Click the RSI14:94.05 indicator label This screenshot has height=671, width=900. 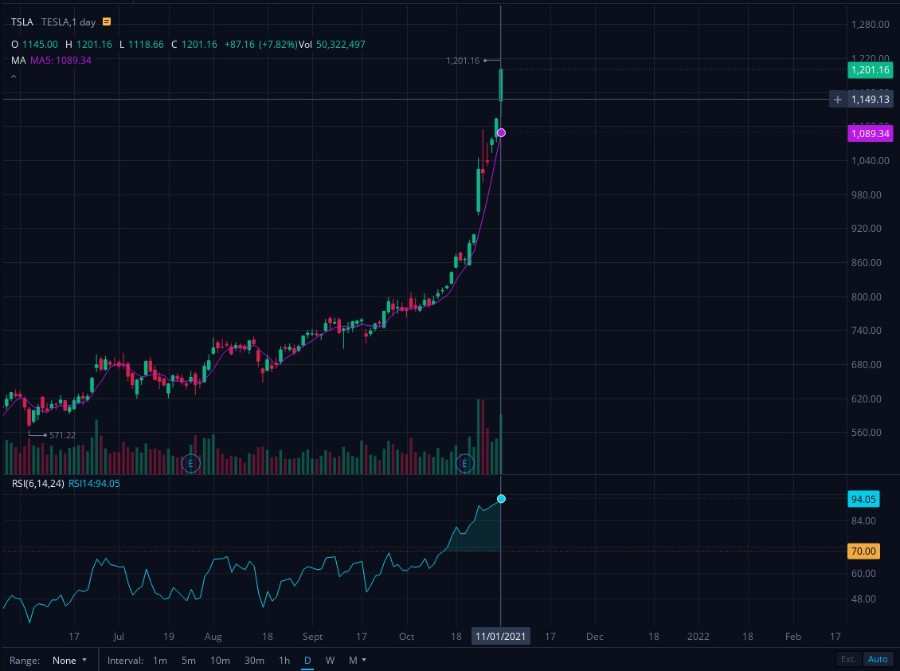pos(94,483)
